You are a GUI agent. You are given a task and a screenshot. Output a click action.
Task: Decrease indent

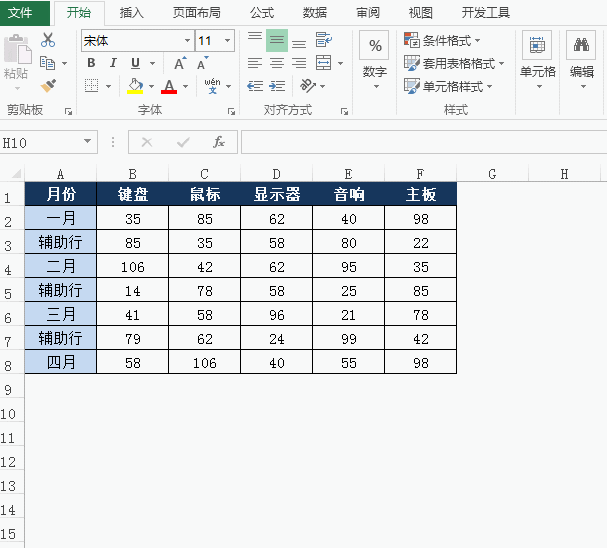[x=255, y=86]
